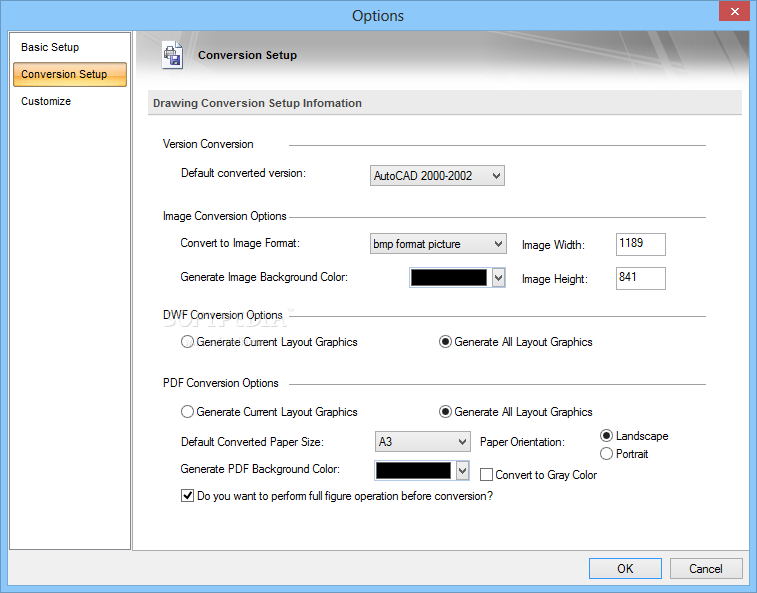757x593 pixels.
Task: Click the Conversion Setup header title
Action: tap(247, 56)
